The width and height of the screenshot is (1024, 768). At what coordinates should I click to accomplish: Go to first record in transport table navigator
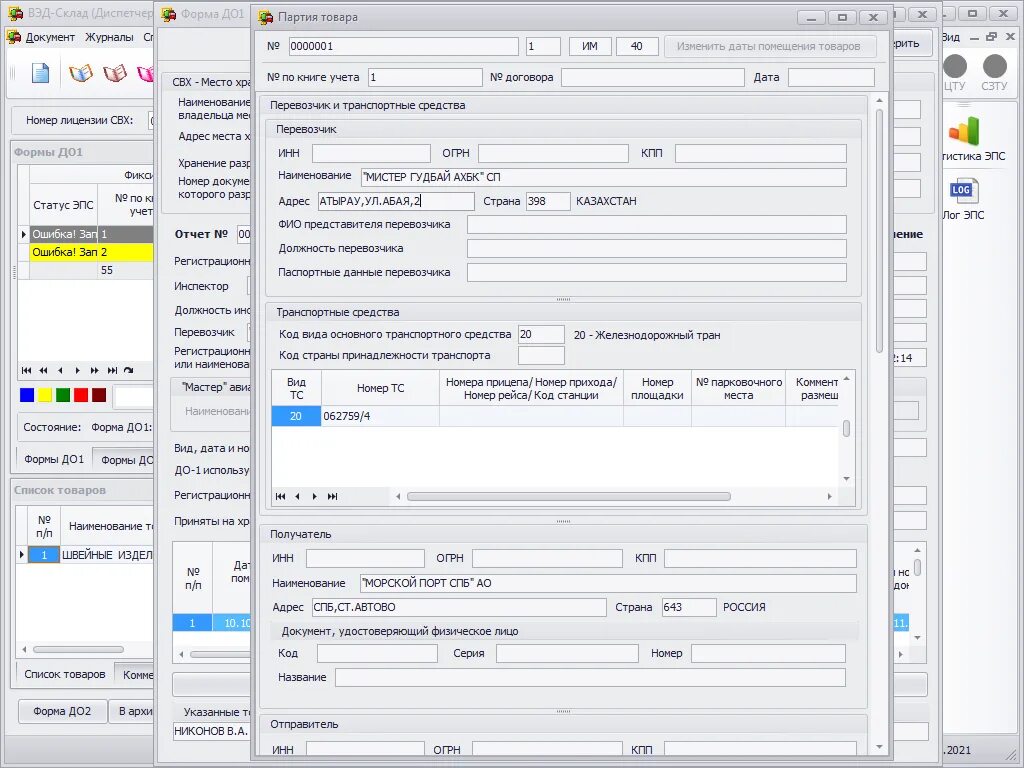point(280,496)
